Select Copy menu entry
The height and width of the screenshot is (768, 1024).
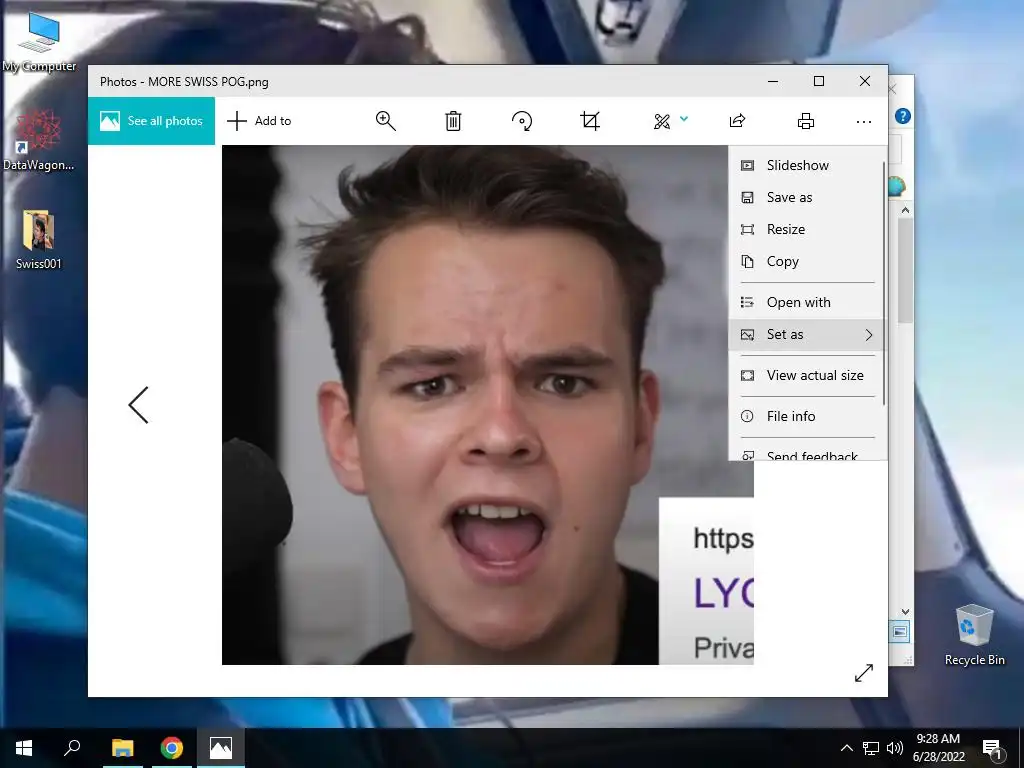pos(806,261)
